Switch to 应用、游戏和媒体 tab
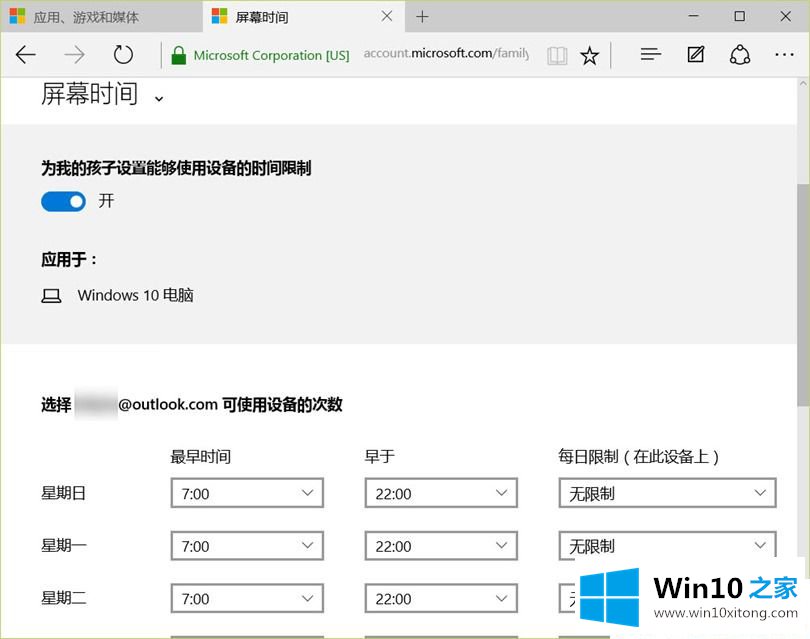Image resolution: width=810 pixels, height=639 pixels. point(101,17)
